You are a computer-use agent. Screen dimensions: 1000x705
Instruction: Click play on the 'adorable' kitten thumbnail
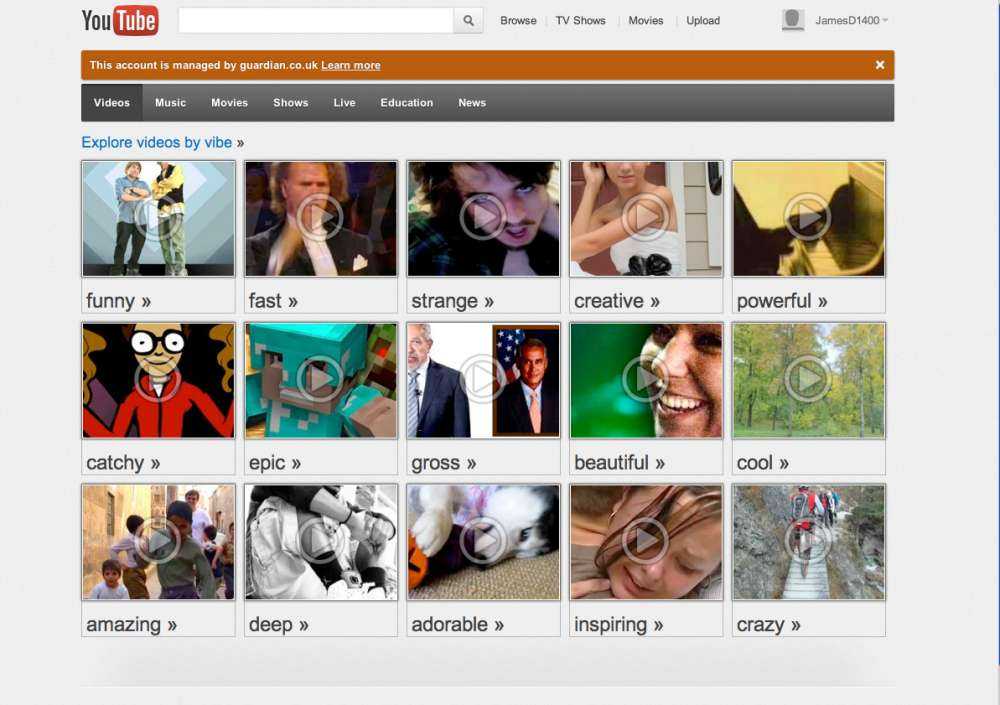click(484, 541)
